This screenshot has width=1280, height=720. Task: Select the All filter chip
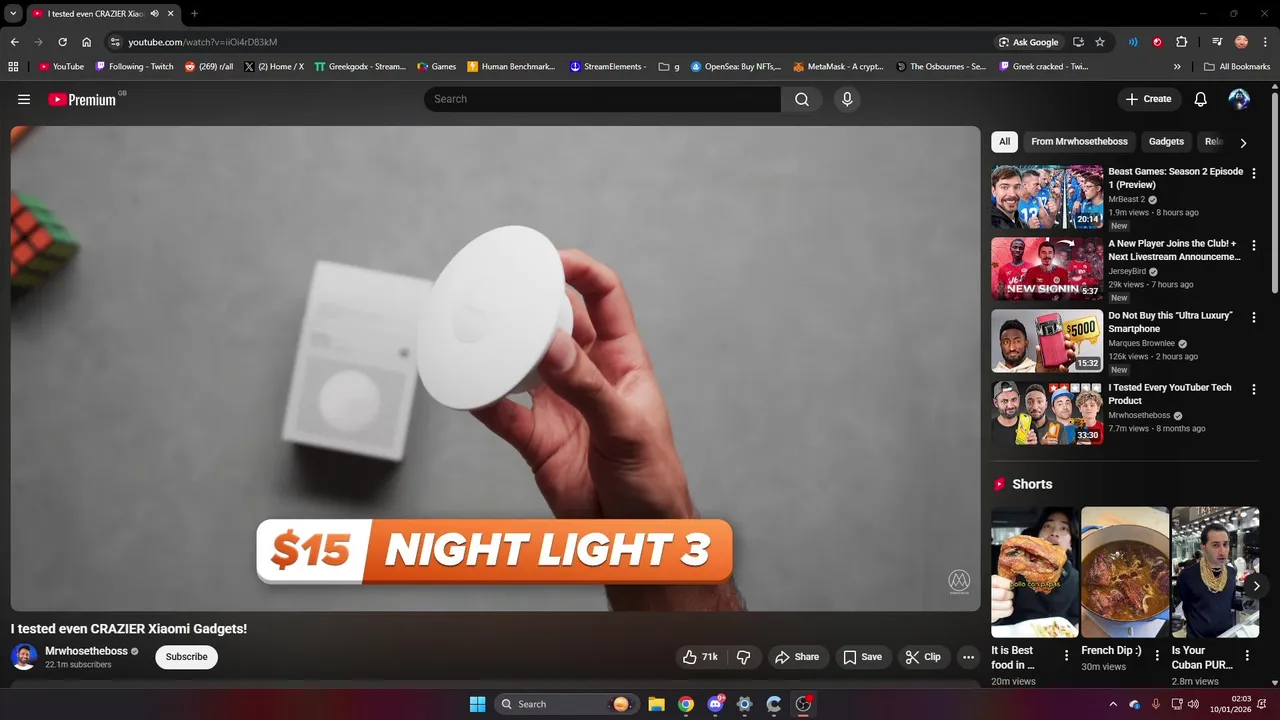(x=1004, y=142)
